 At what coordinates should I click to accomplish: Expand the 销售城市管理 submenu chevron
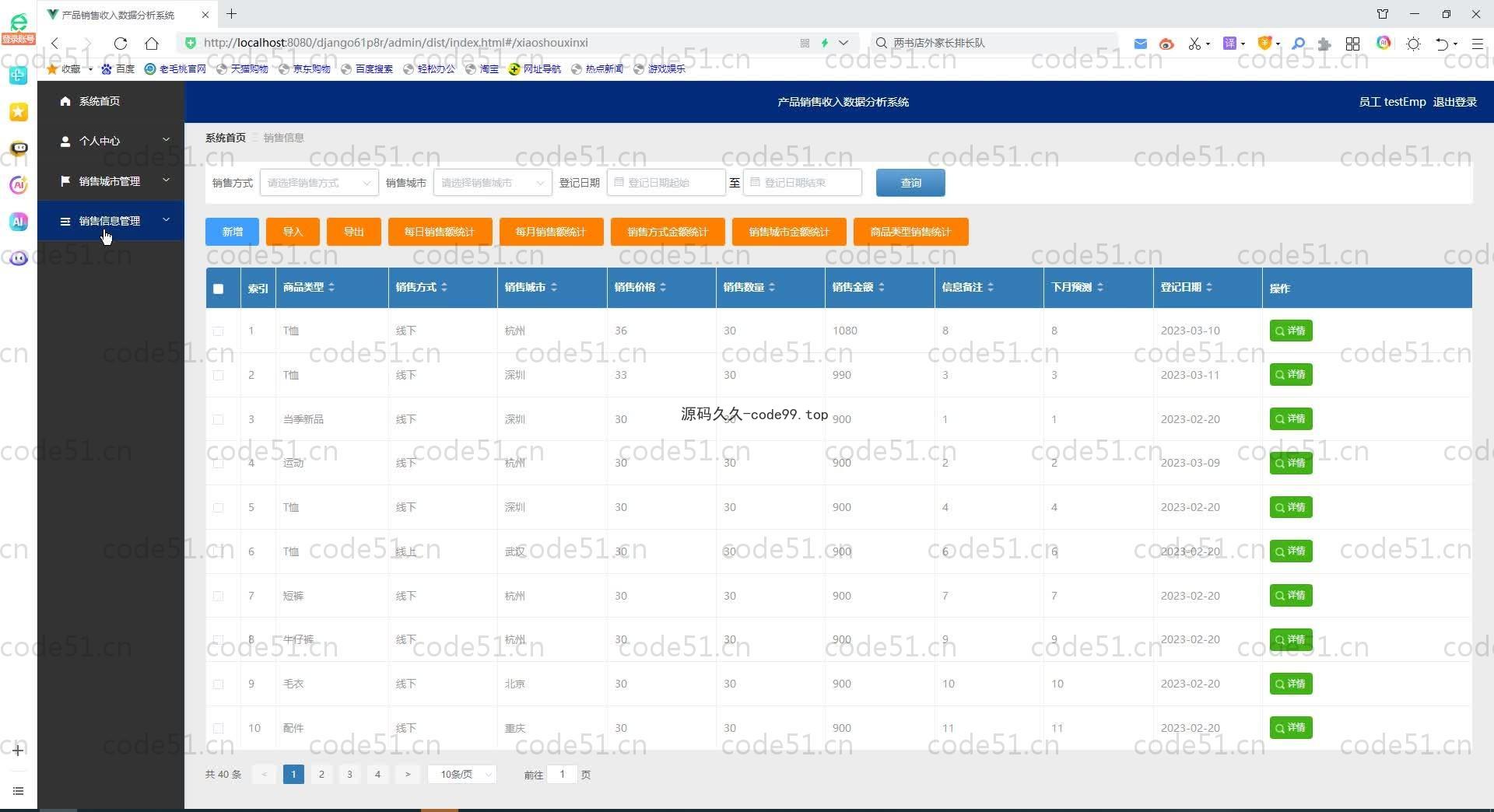(166, 180)
